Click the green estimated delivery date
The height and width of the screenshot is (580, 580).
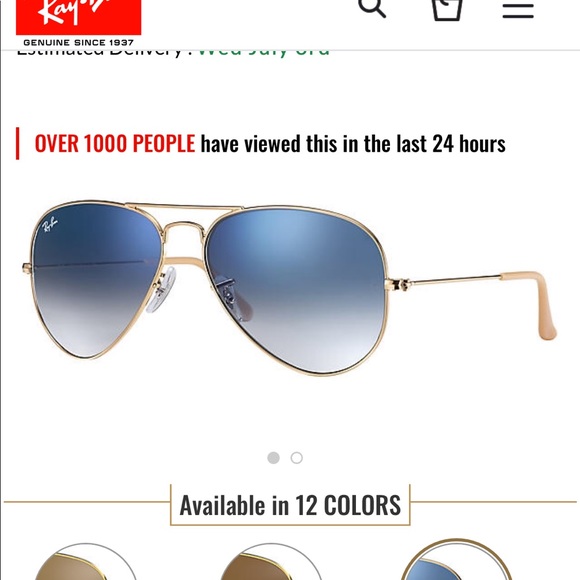point(264,52)
